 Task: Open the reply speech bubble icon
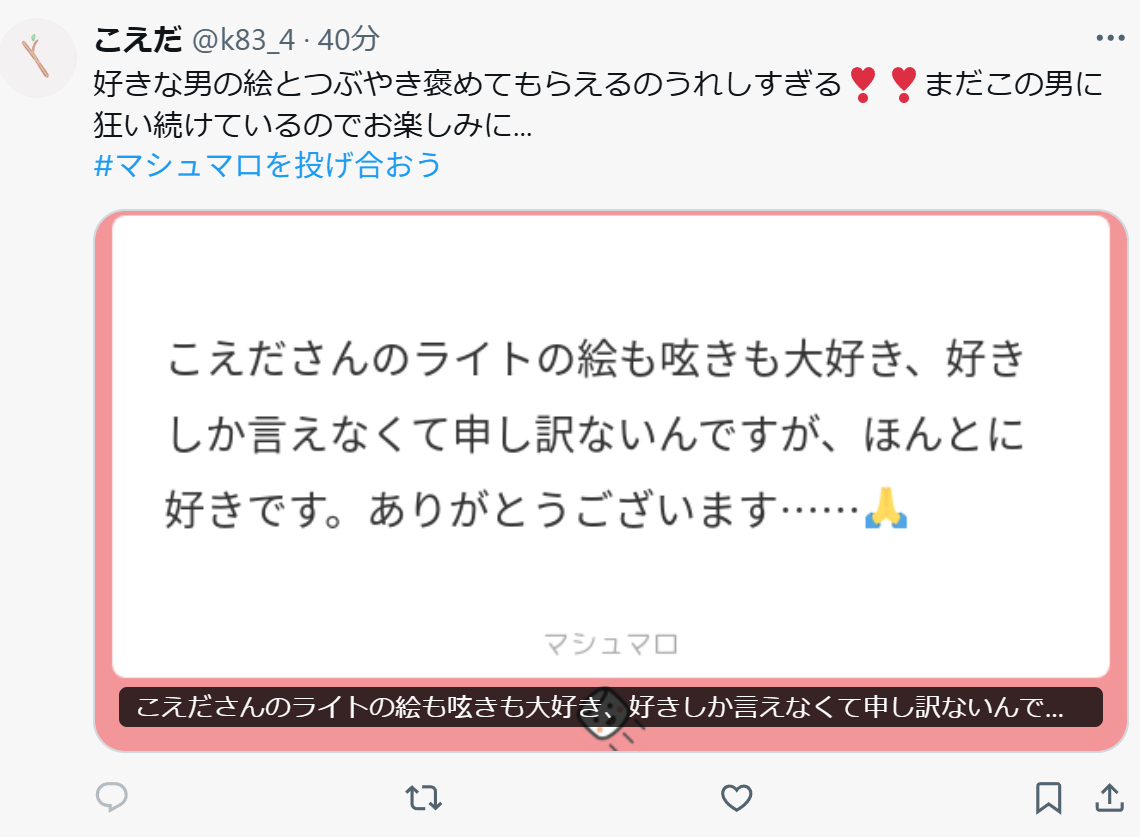[x=112, y=797]
